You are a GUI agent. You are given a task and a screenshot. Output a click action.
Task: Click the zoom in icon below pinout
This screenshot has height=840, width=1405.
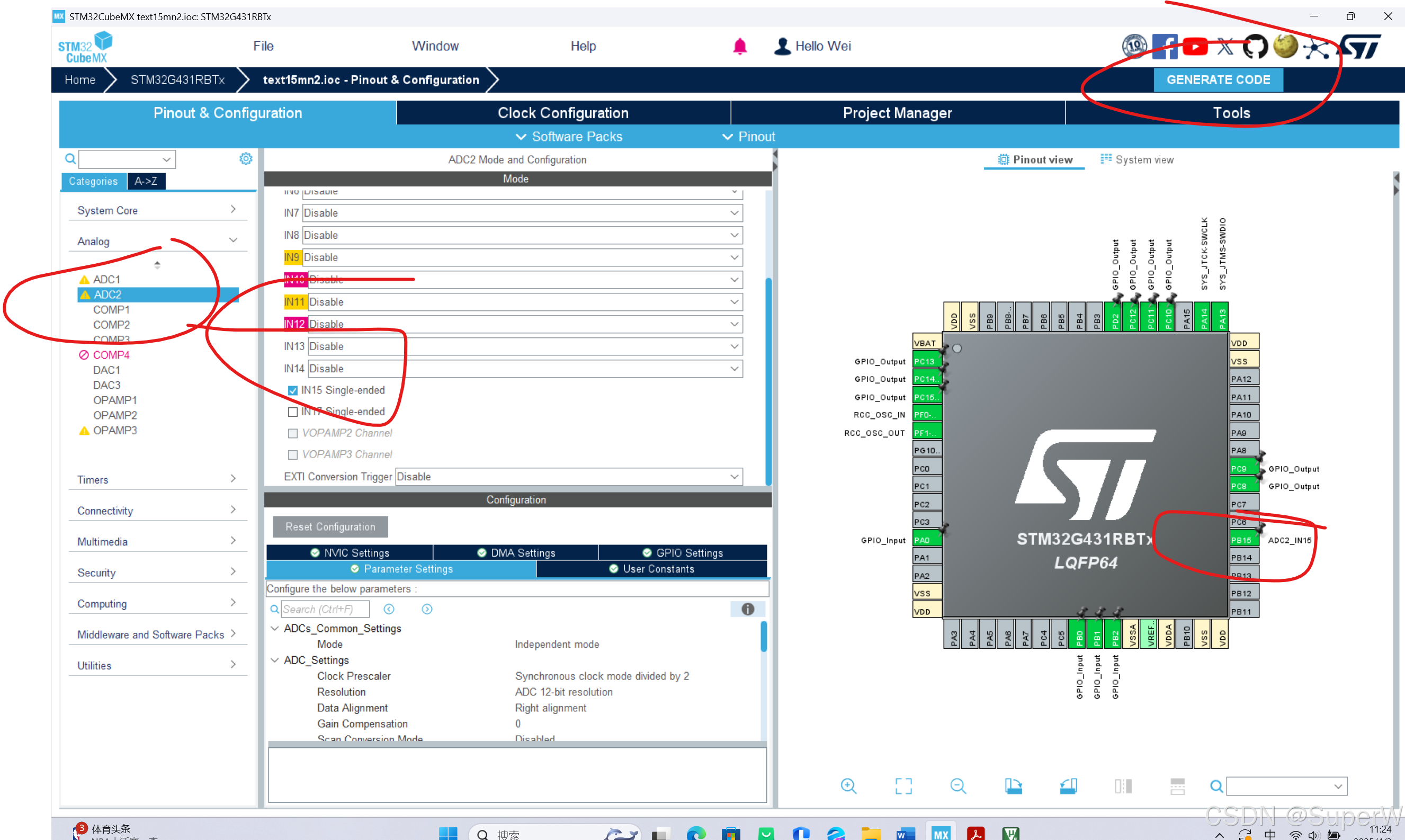tap(848, 786)
